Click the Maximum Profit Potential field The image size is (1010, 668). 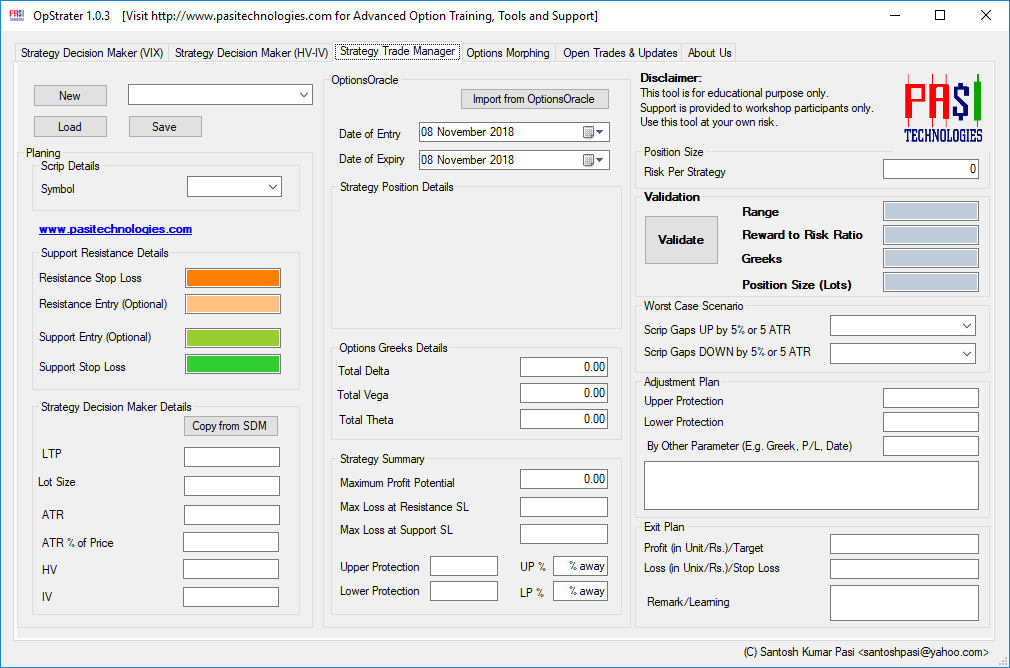pos(564,479)
